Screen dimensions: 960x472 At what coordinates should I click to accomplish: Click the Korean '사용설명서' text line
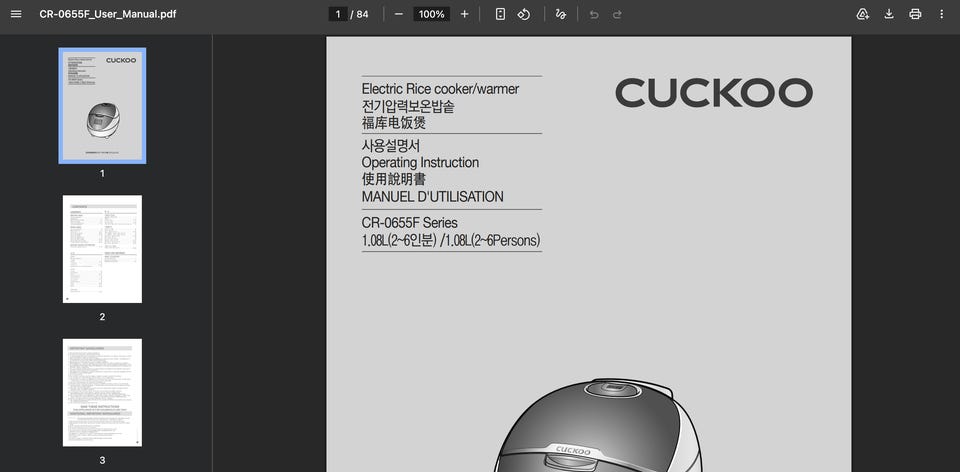391,146
